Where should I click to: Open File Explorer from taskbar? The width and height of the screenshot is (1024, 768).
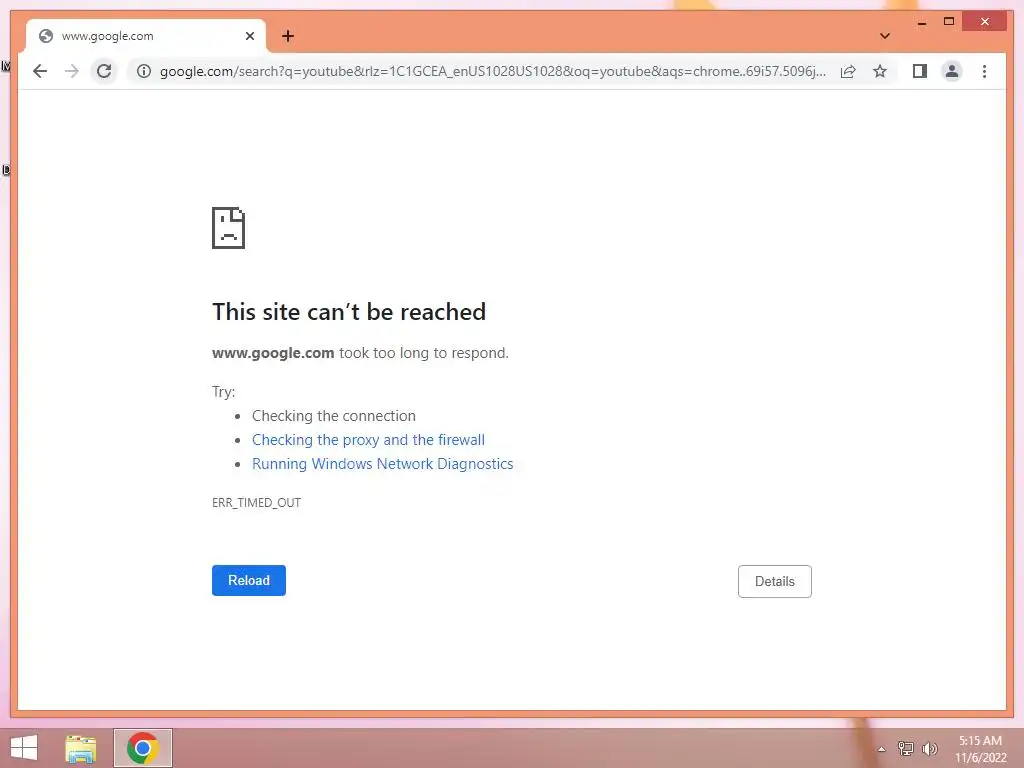81,748
